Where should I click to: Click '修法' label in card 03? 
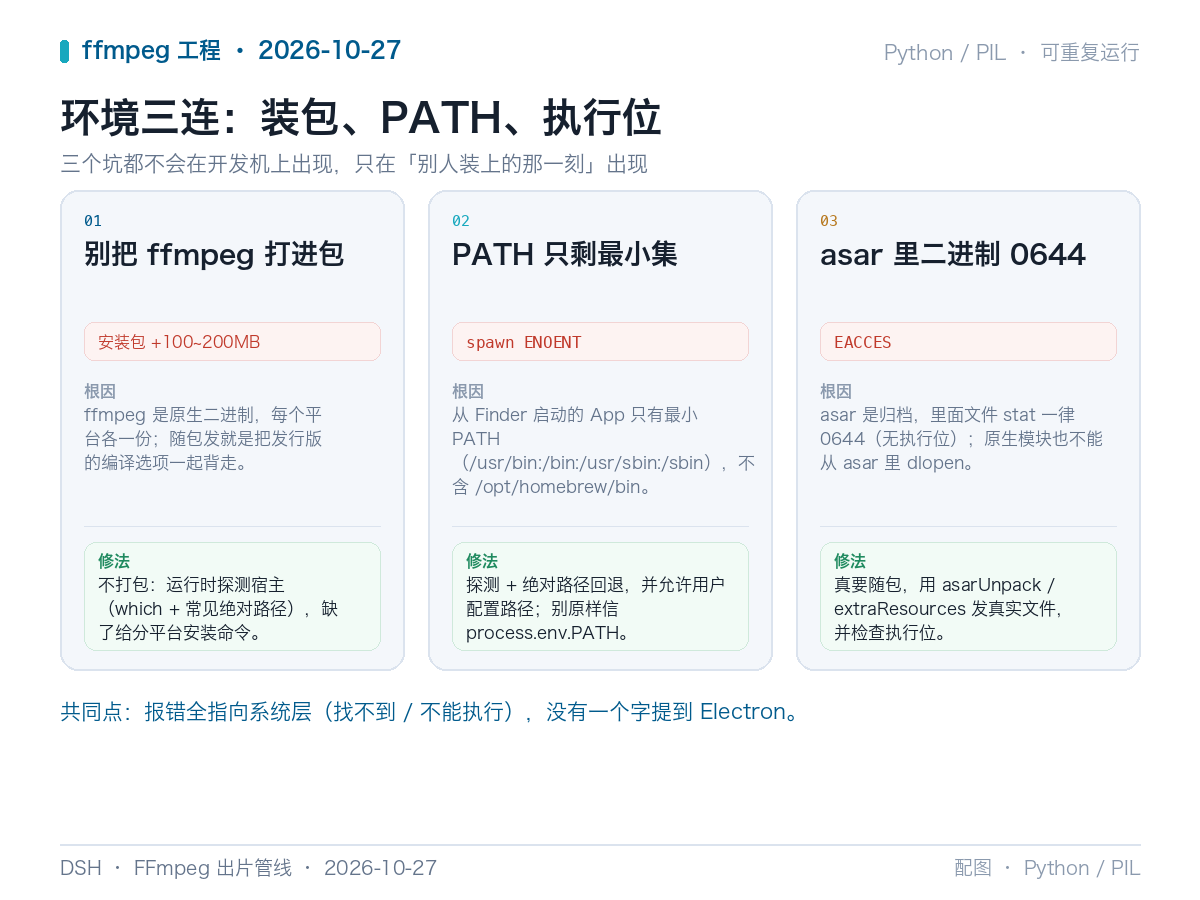[850, 561]
